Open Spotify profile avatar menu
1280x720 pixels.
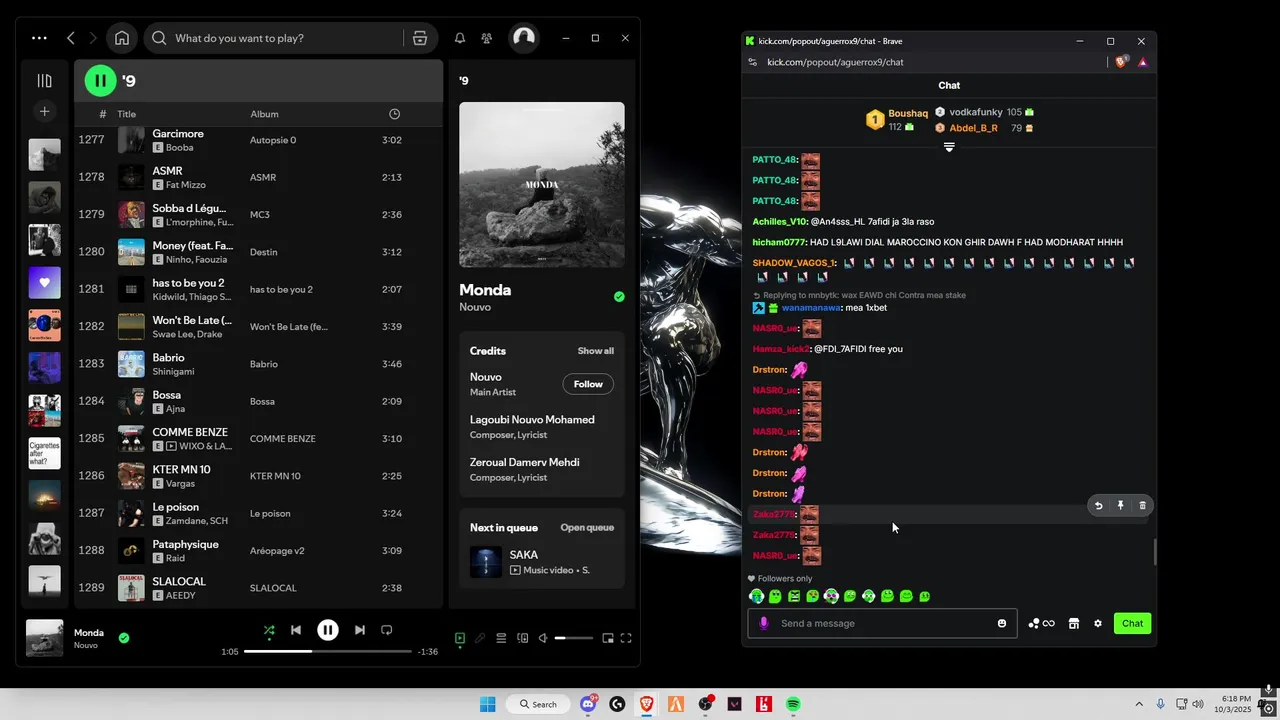coord(524,38)
